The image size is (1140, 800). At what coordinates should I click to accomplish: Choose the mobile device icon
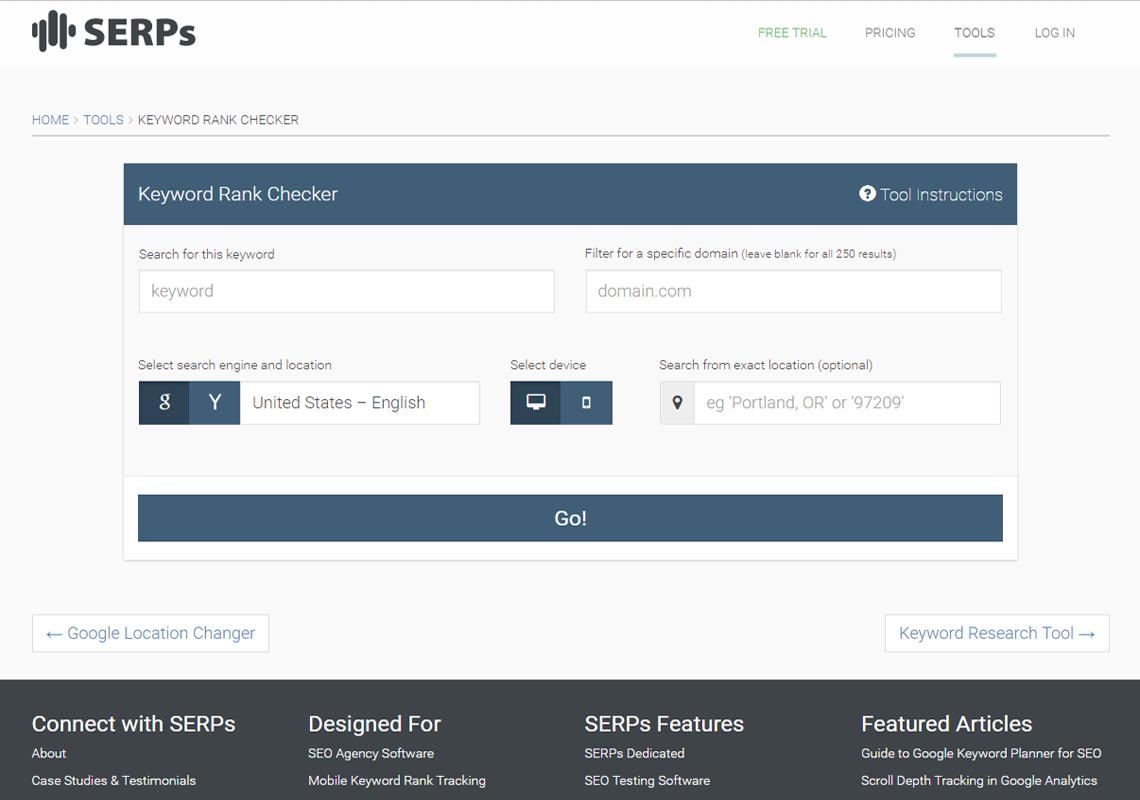[x=587, y=403]
